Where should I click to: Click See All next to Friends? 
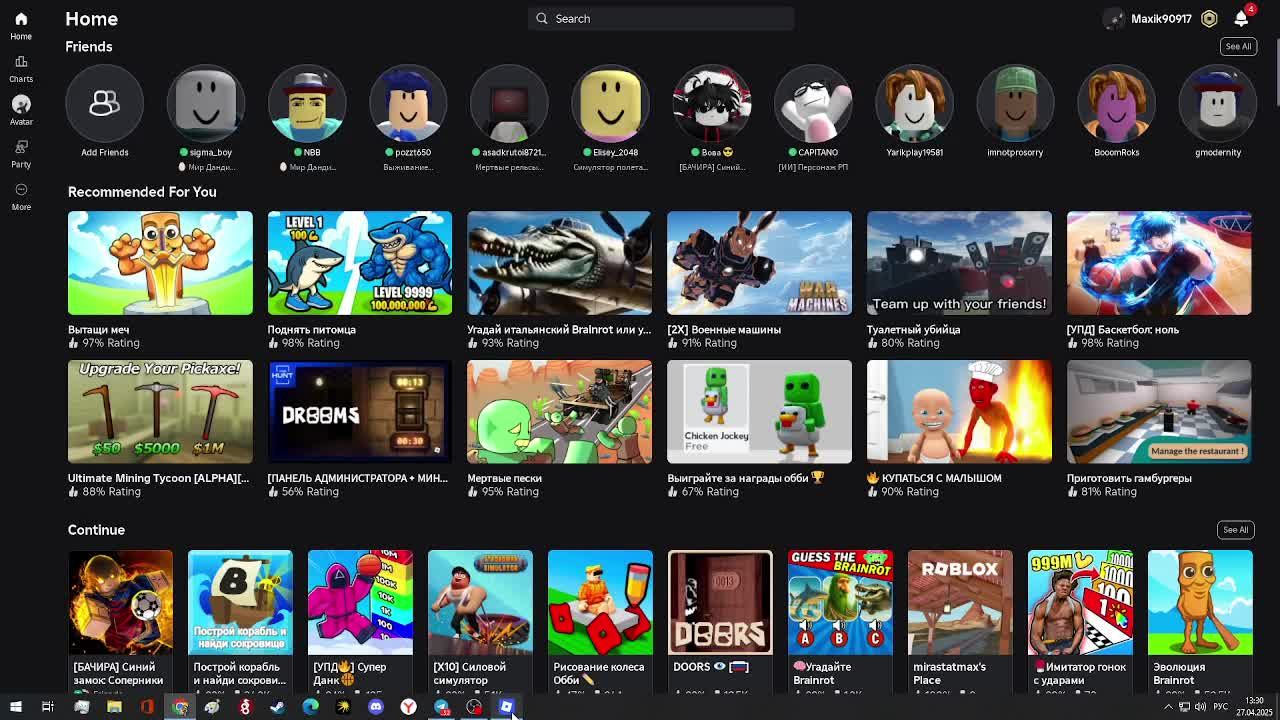click(1238, 46)
